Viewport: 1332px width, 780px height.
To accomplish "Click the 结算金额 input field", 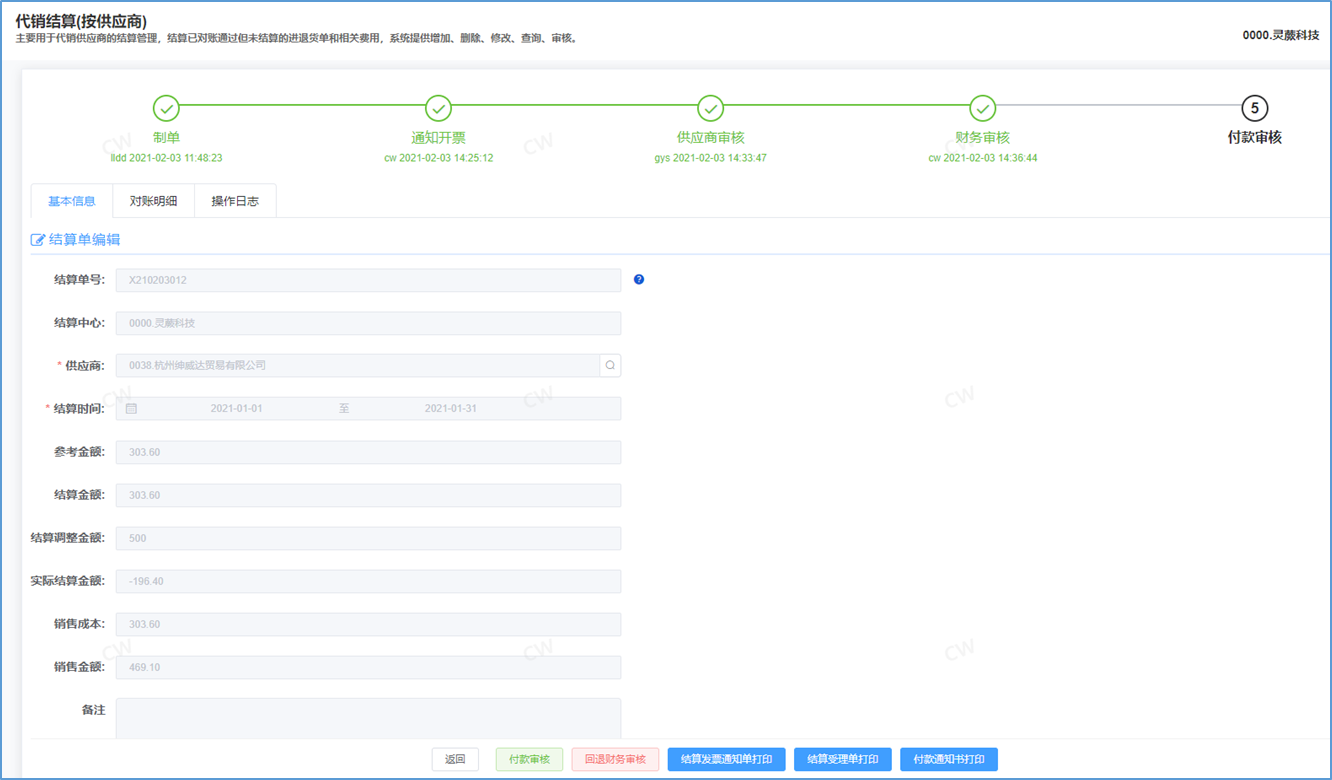I will [368, 495].
